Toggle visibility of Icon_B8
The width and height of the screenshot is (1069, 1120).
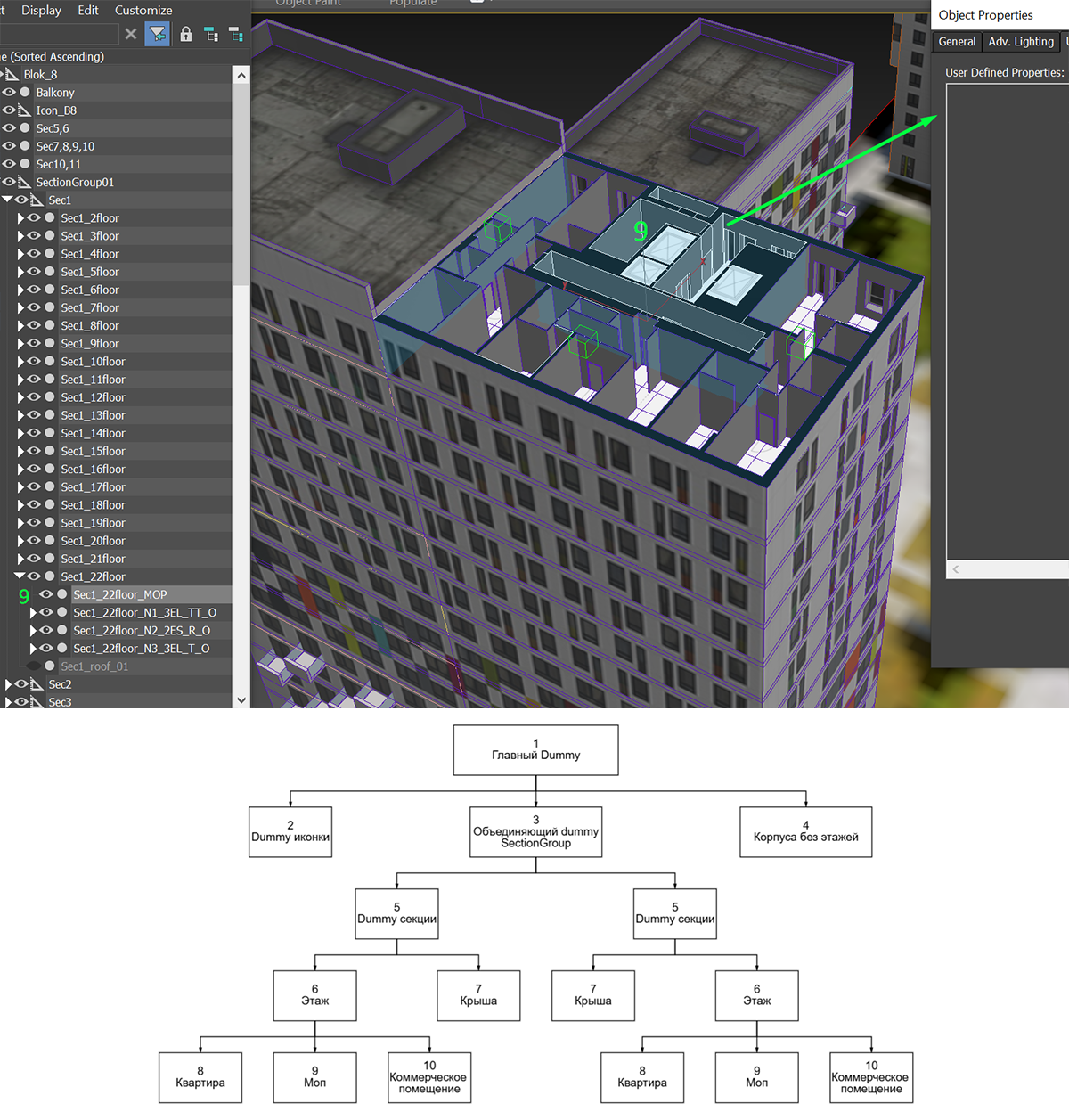pyautogui.click(x=9, y=110)
